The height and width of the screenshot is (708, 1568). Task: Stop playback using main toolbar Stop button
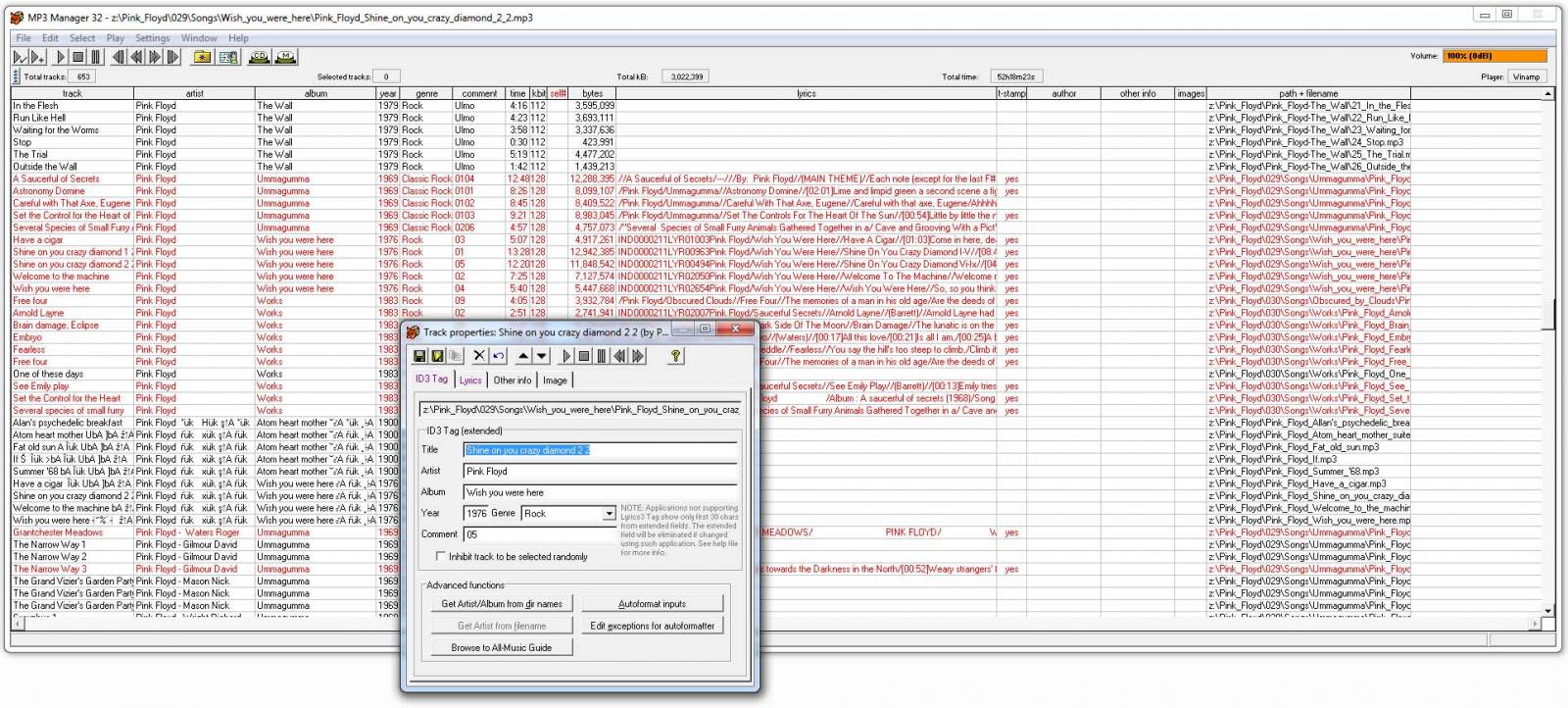[78, 57]
